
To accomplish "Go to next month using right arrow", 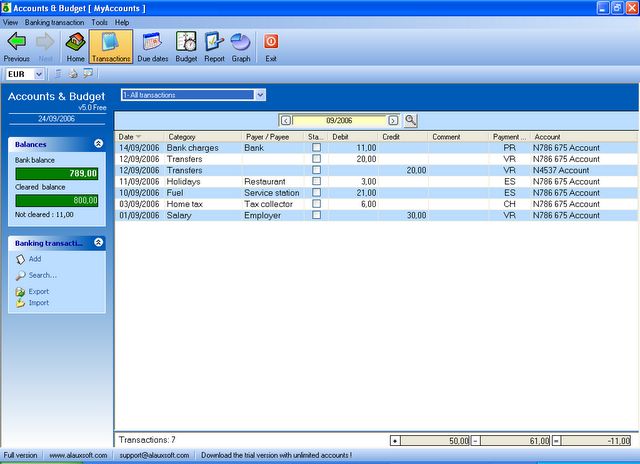I will 393,120.
